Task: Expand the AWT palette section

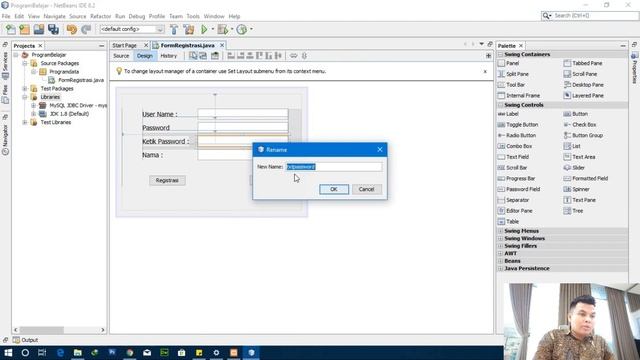Action: (500, 253)
